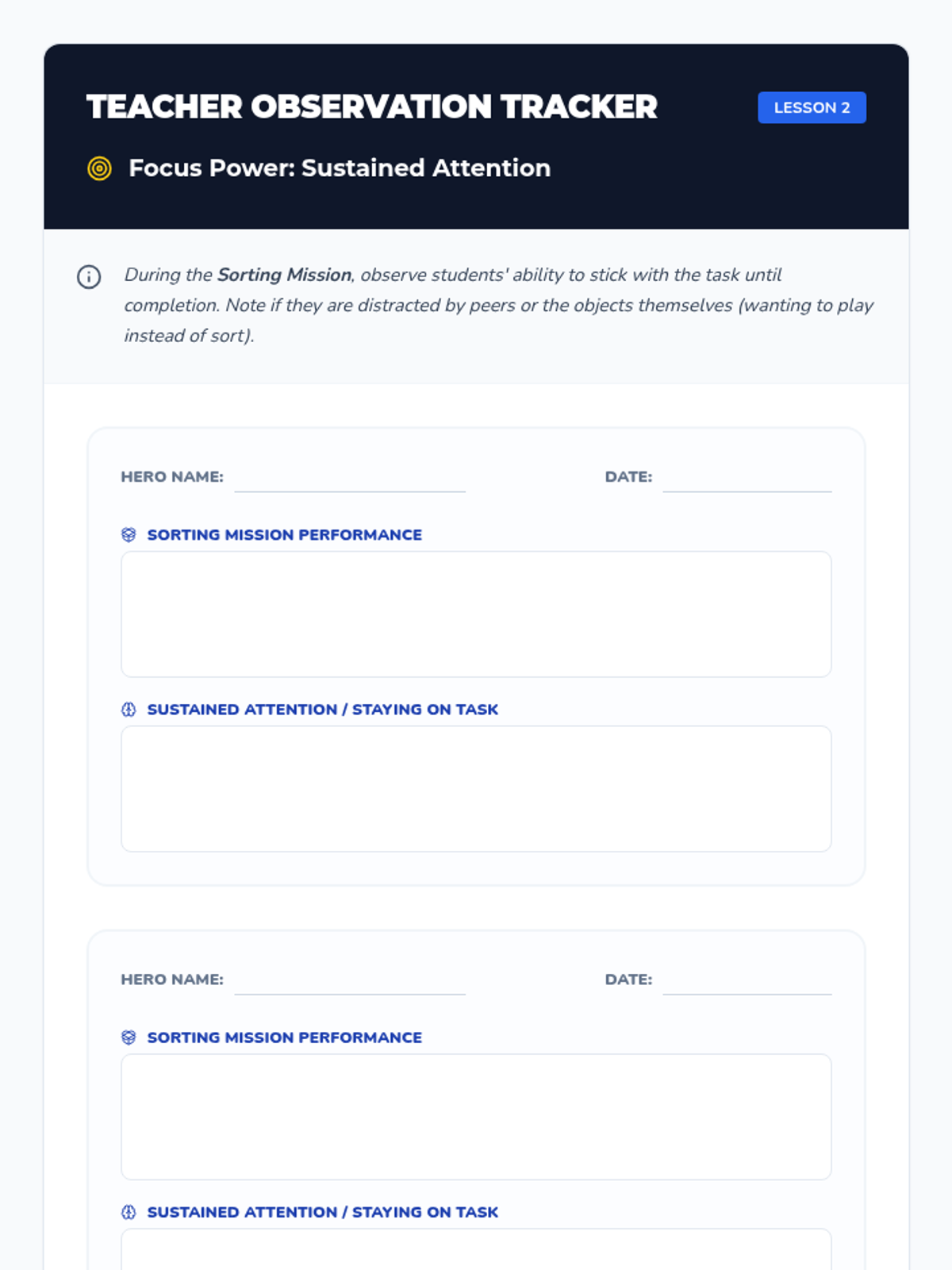Click the second Sorting Mission Performance notes box
The image size is (952, 1270).
476,1117
